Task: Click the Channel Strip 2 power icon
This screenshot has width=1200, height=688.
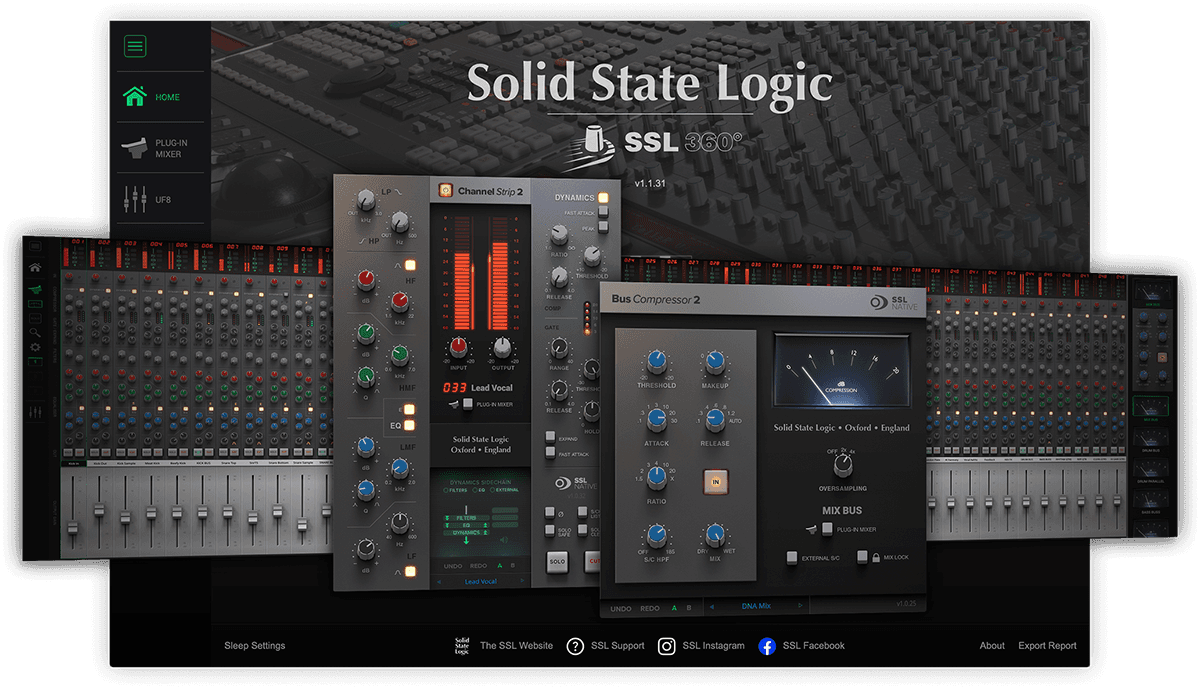Action: point(444,190)
